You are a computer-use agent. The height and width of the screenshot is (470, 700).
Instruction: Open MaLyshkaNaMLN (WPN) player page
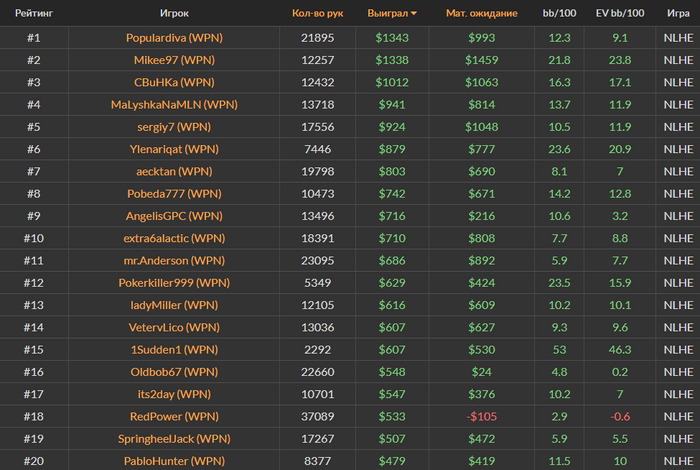click(x=174, y=104)
